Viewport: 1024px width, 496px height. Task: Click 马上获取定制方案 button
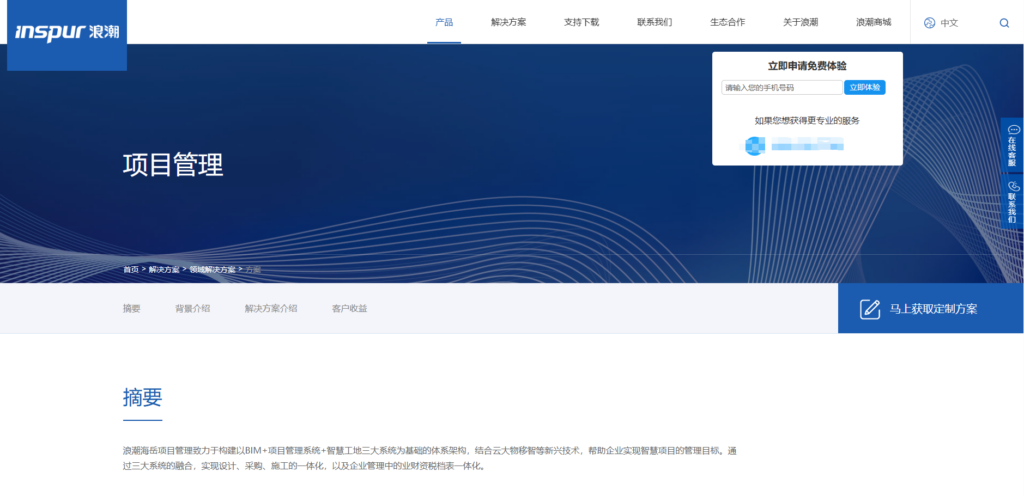[x=933, y=308]
